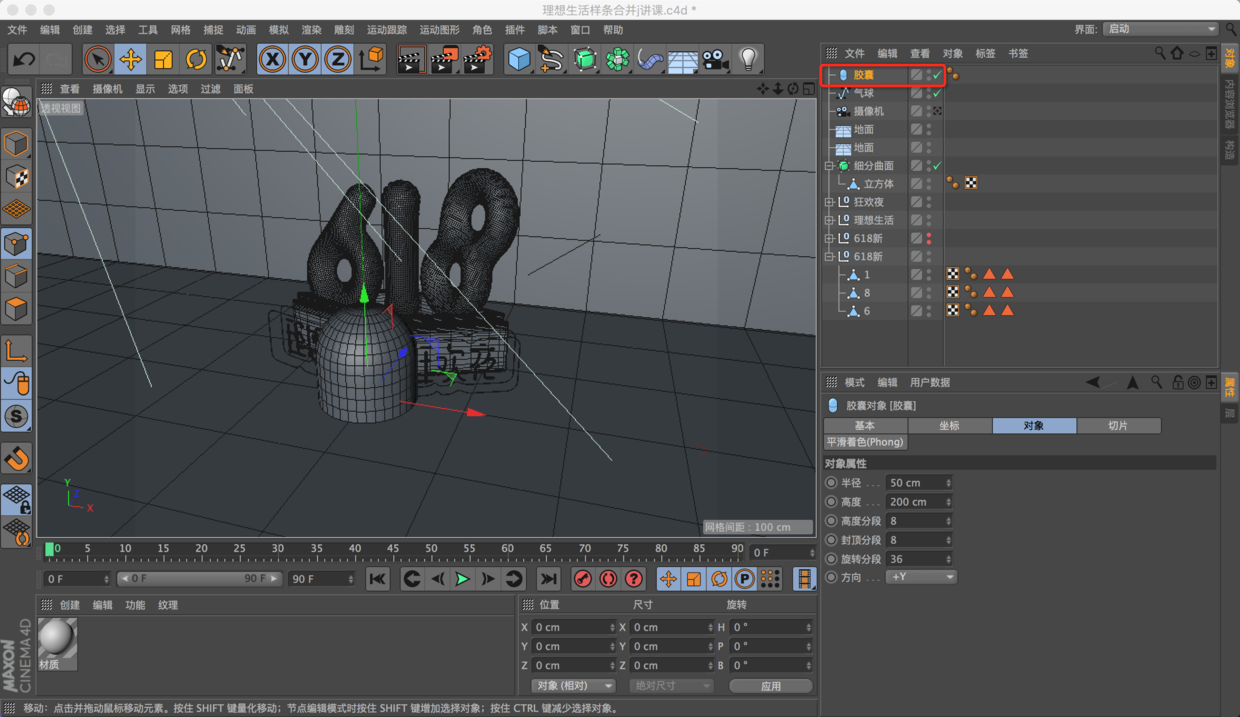Expand the 理想生活 group

pos(829,220)
